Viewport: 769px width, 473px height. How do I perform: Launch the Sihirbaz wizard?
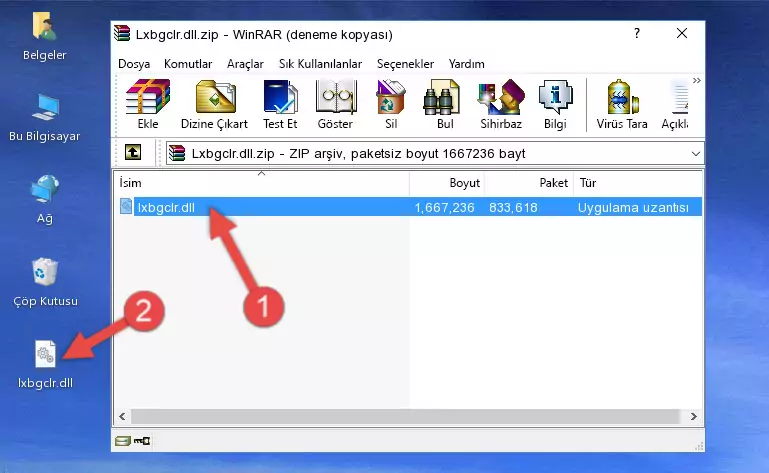point(501,105)
